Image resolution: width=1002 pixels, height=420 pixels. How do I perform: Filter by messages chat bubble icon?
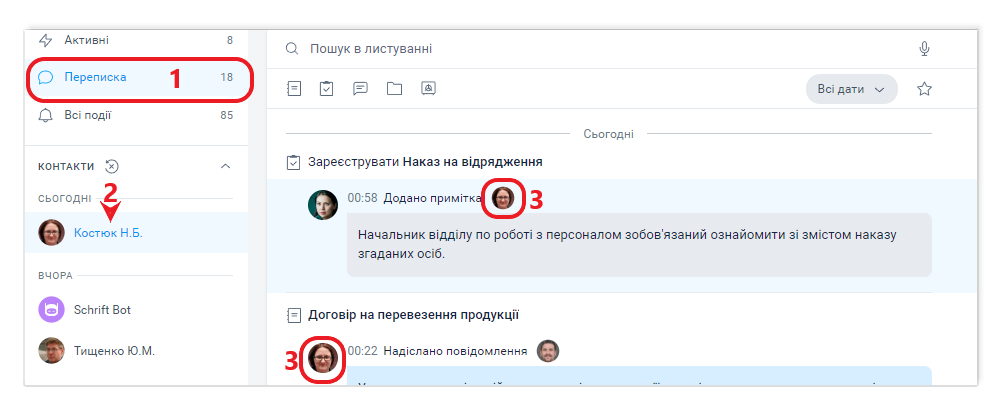click(360, 89)
